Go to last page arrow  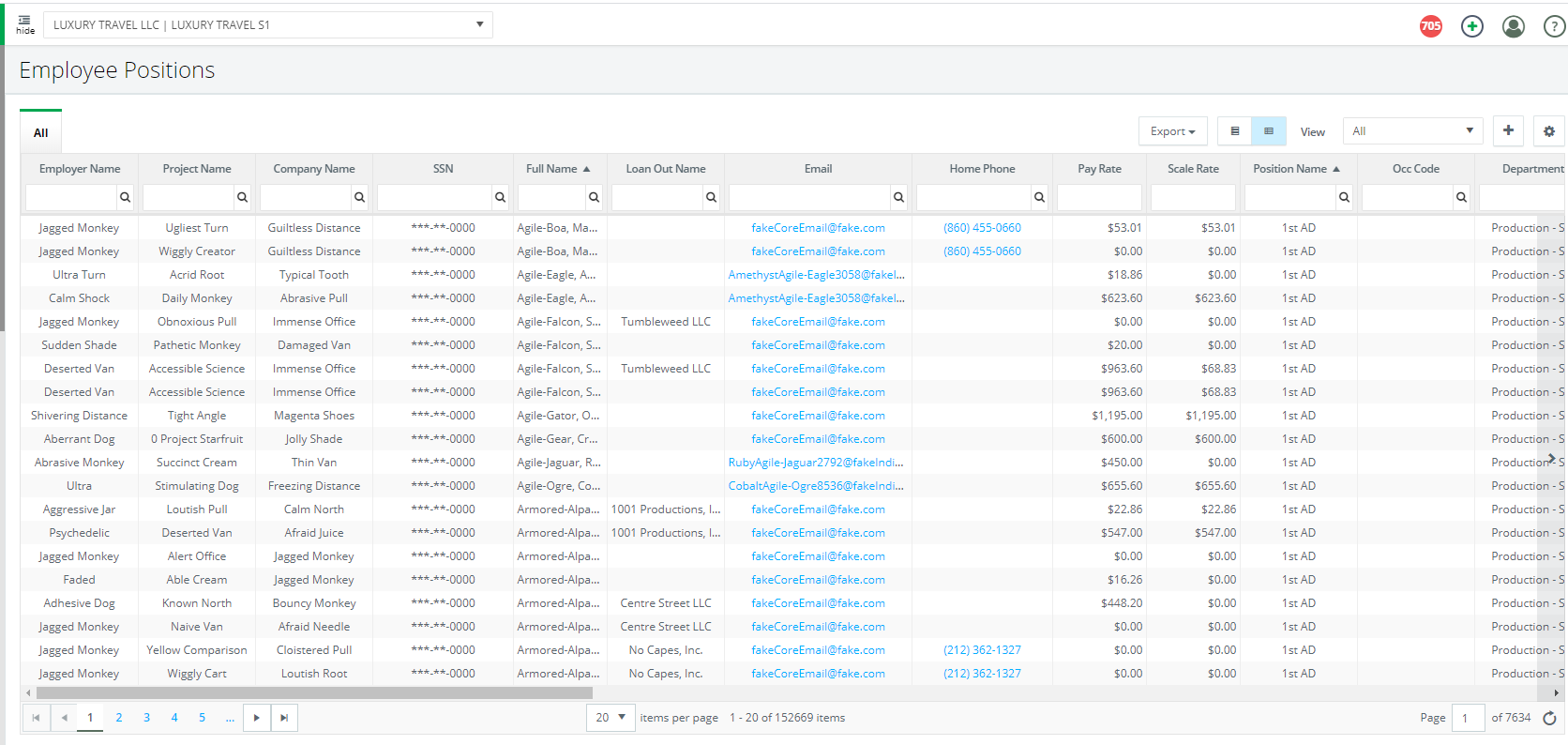[x=284, y=718]
